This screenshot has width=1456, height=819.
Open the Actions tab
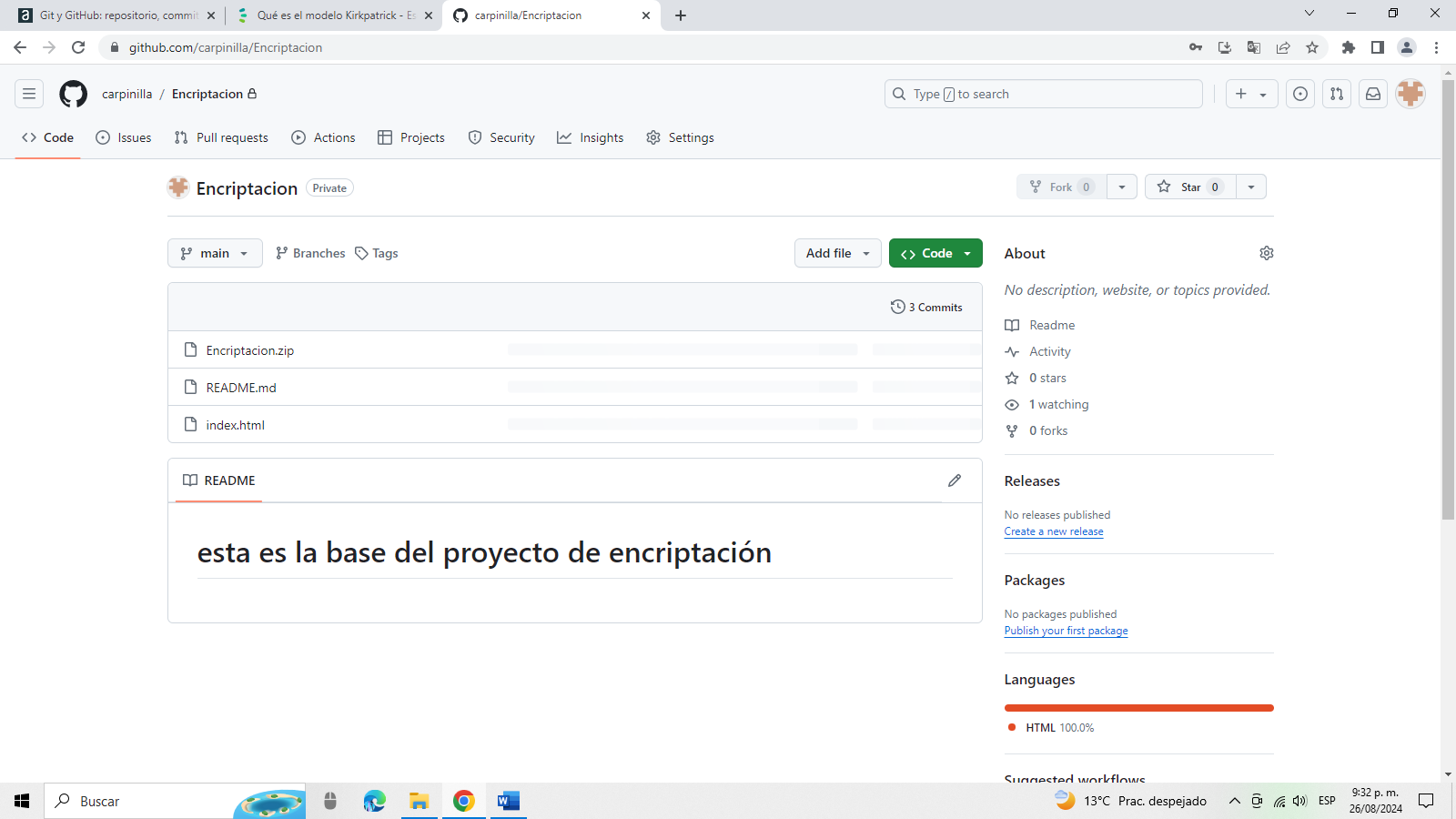[x=323, y=137]
